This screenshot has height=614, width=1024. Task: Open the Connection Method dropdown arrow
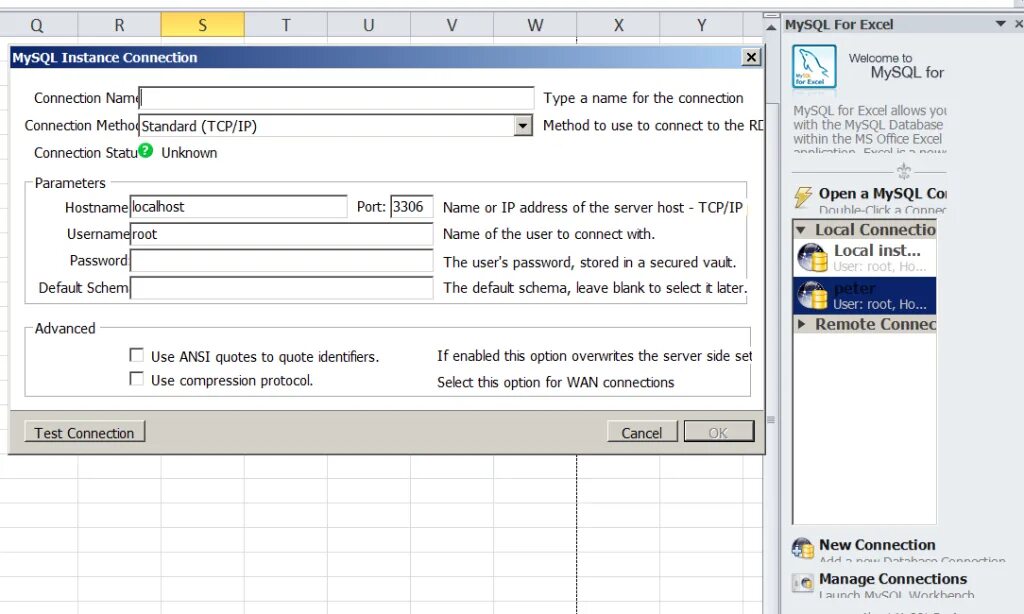(523, 125)
